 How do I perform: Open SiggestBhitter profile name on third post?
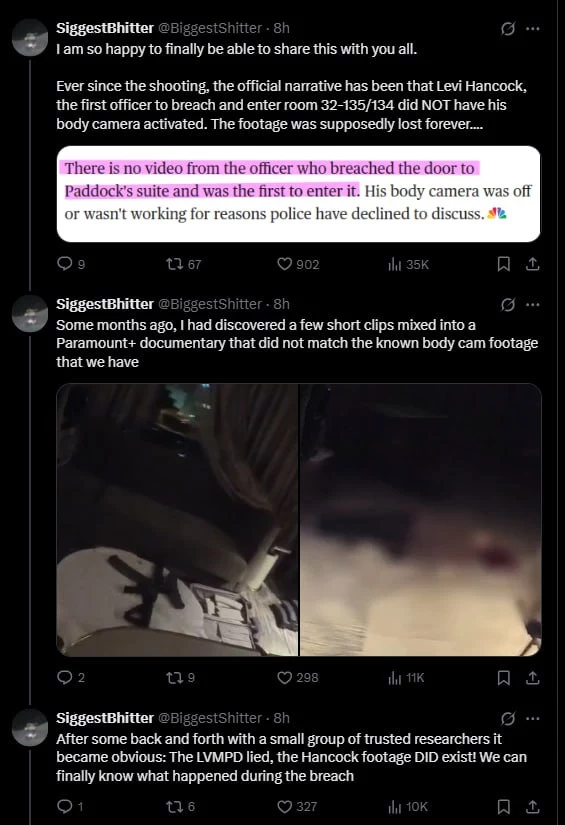[105, 718]
